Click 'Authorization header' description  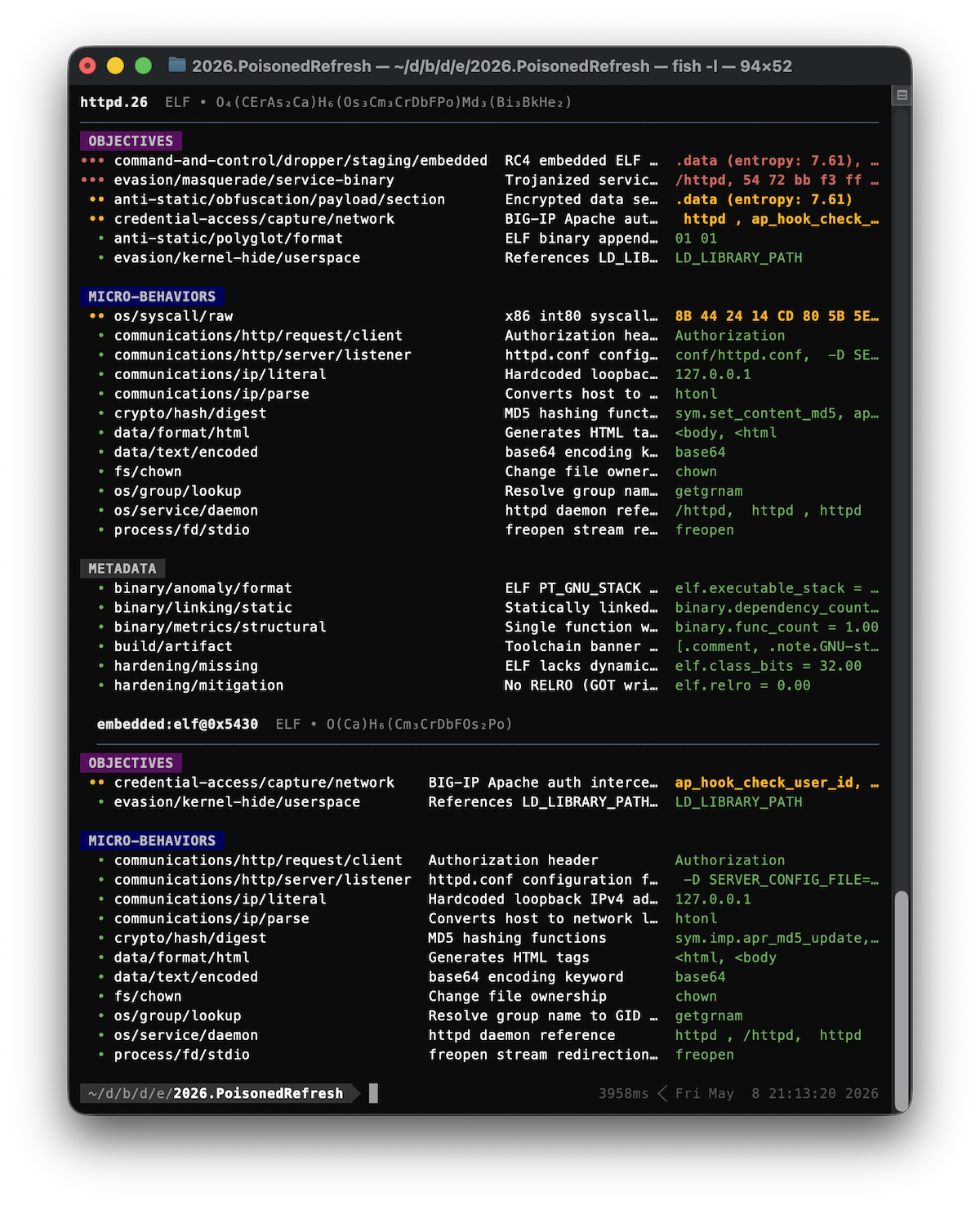click(x=513, y=860)
